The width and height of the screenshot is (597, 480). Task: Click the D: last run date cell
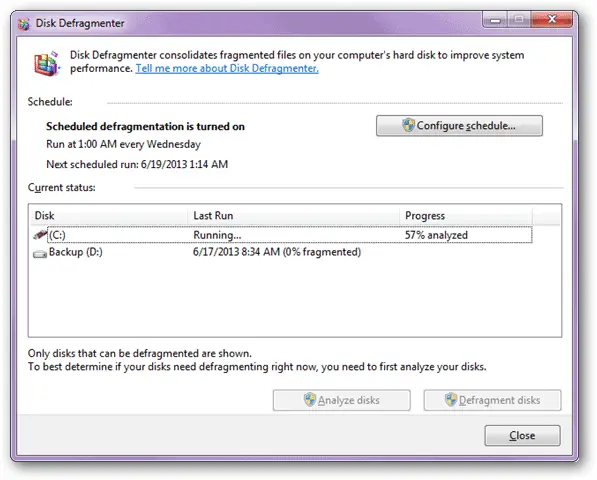[x=277, y=252]
